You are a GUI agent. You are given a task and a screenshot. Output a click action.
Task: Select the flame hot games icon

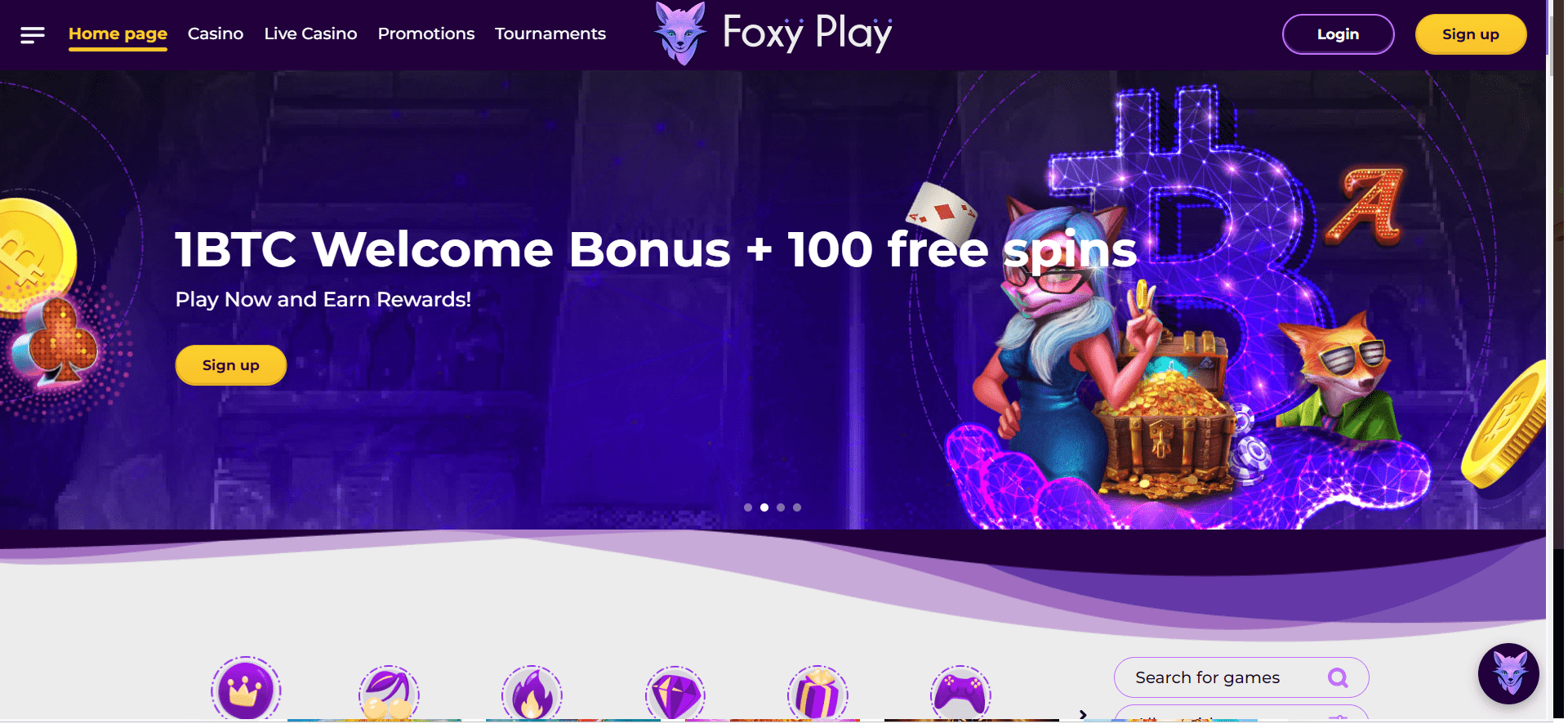pos(532,693)
